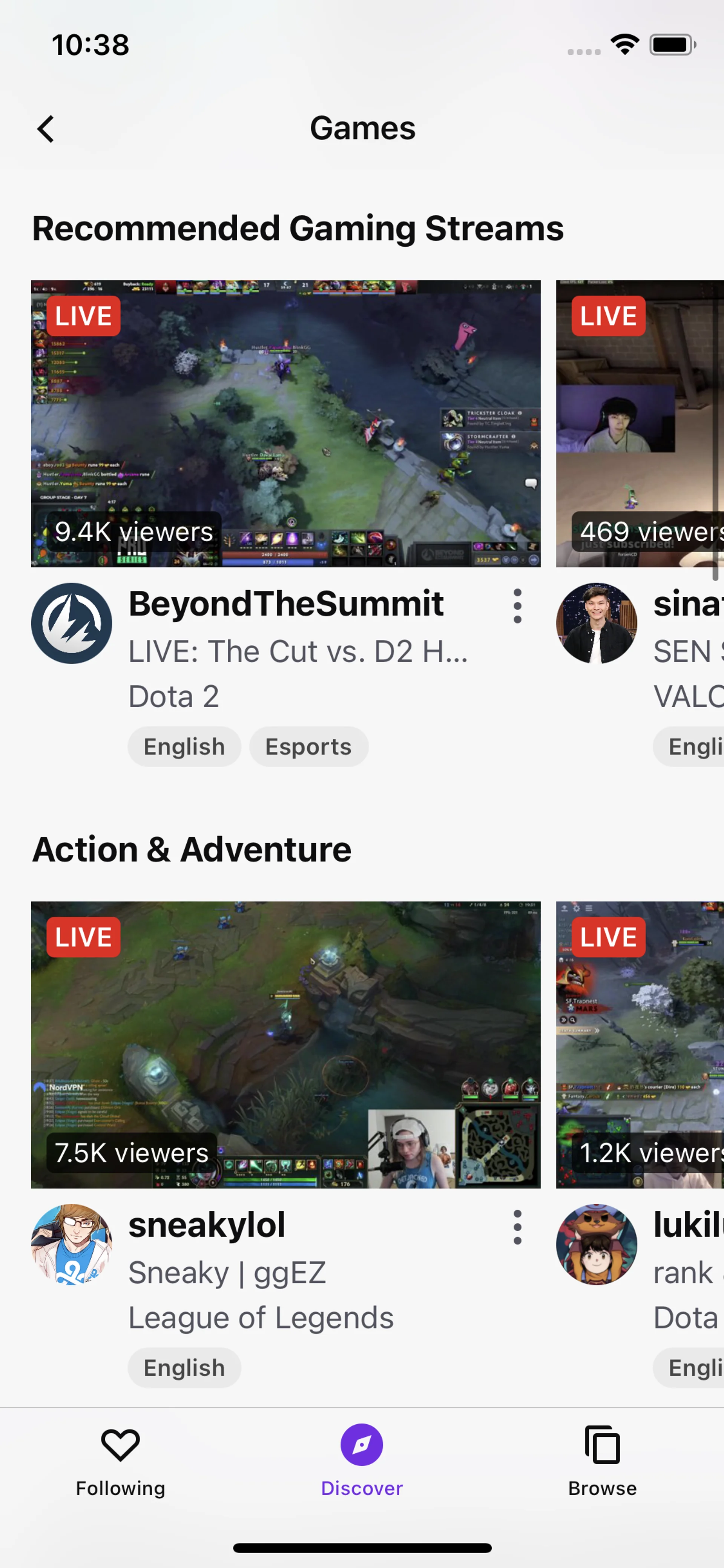Select the English tag under sneakylol
Viewport: 724px width, 1568px height.
pyautogui.click(x=184, y=1368)
